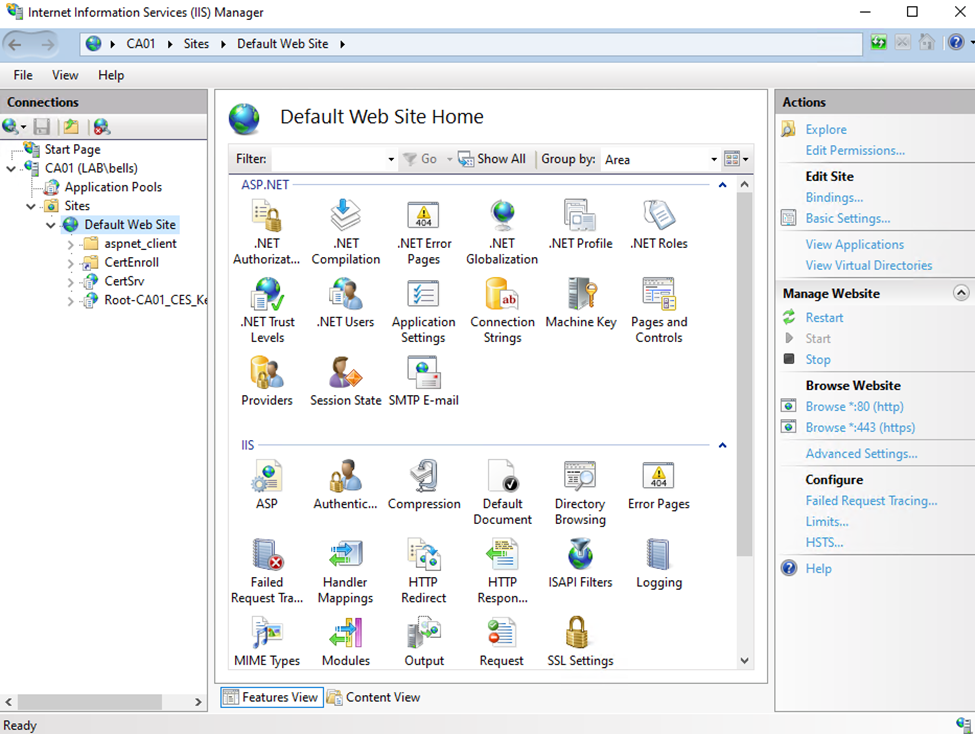Switch to the Content View tab
The width and height of the screenshot is (975, 734).
[373, 697]
